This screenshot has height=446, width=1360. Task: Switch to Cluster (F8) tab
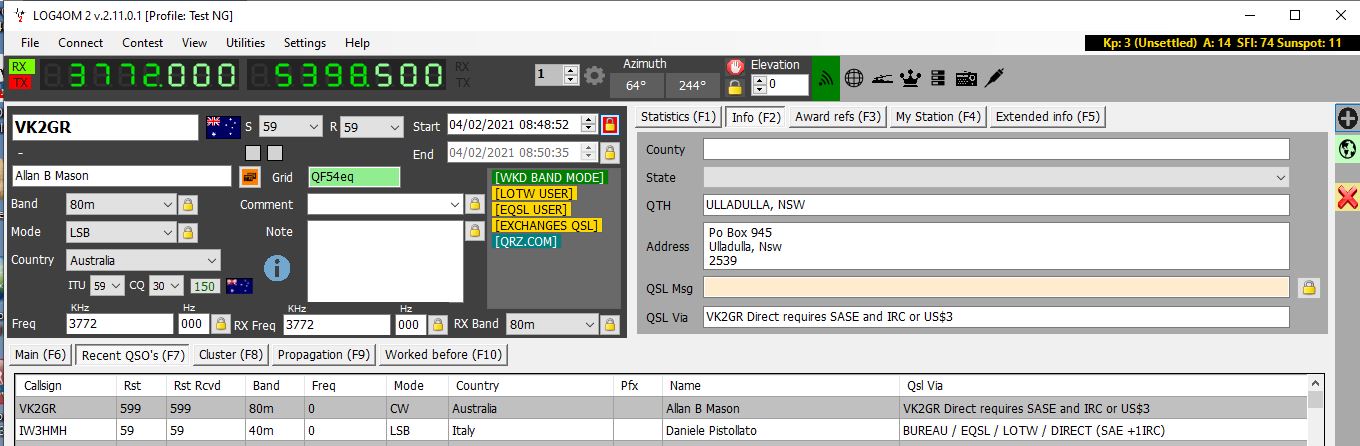click(231, 355)
